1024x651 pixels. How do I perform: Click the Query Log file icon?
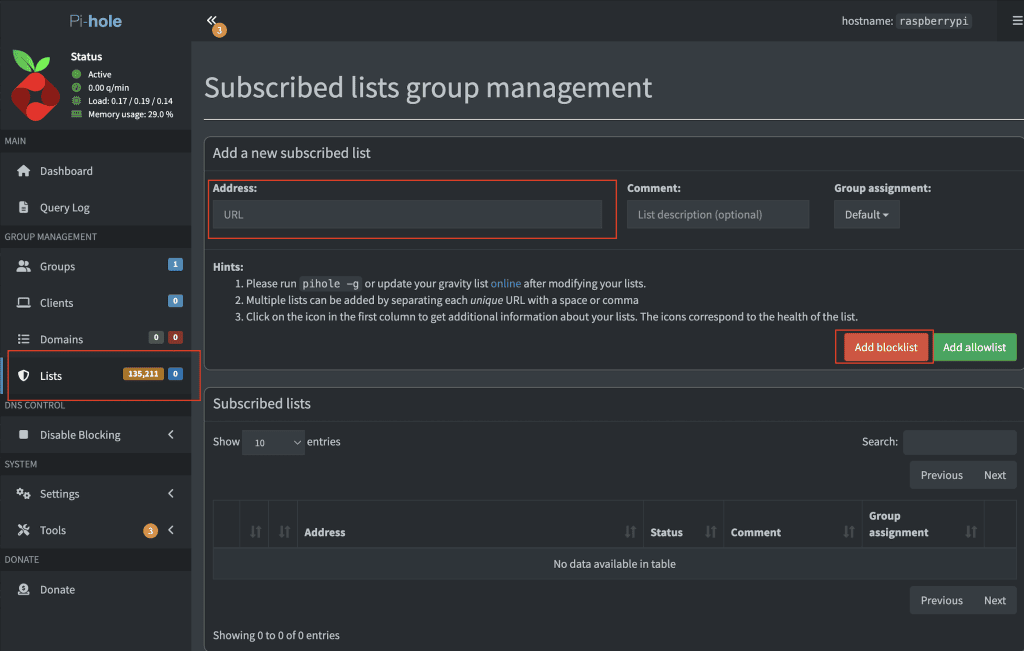(x=24, y=208)
